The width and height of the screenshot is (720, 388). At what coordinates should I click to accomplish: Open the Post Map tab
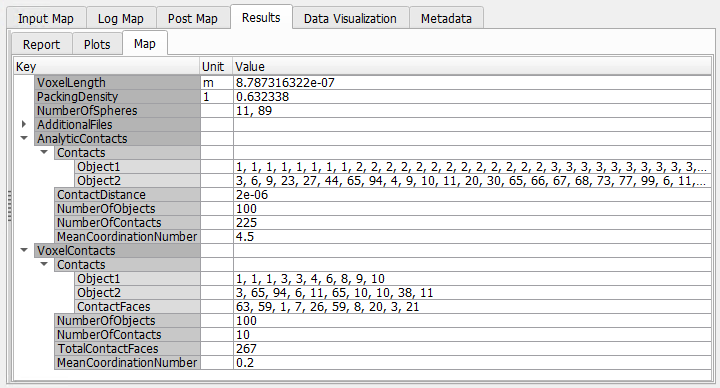coord(193,18)
